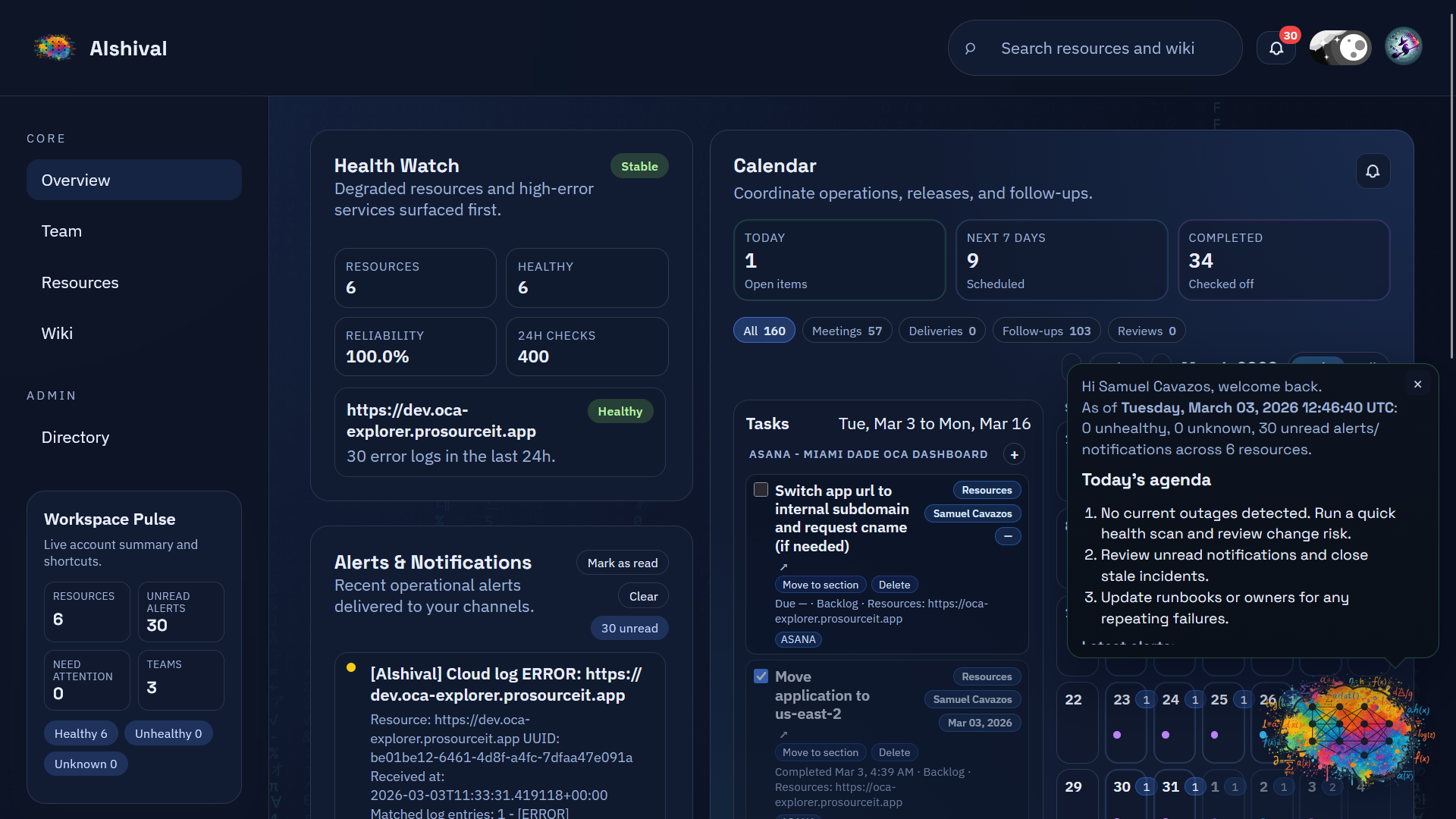Delete the 'Move application to us-east-2' task
The height and width of the screenshot is (819, 1456).
(x=894, y=752)
